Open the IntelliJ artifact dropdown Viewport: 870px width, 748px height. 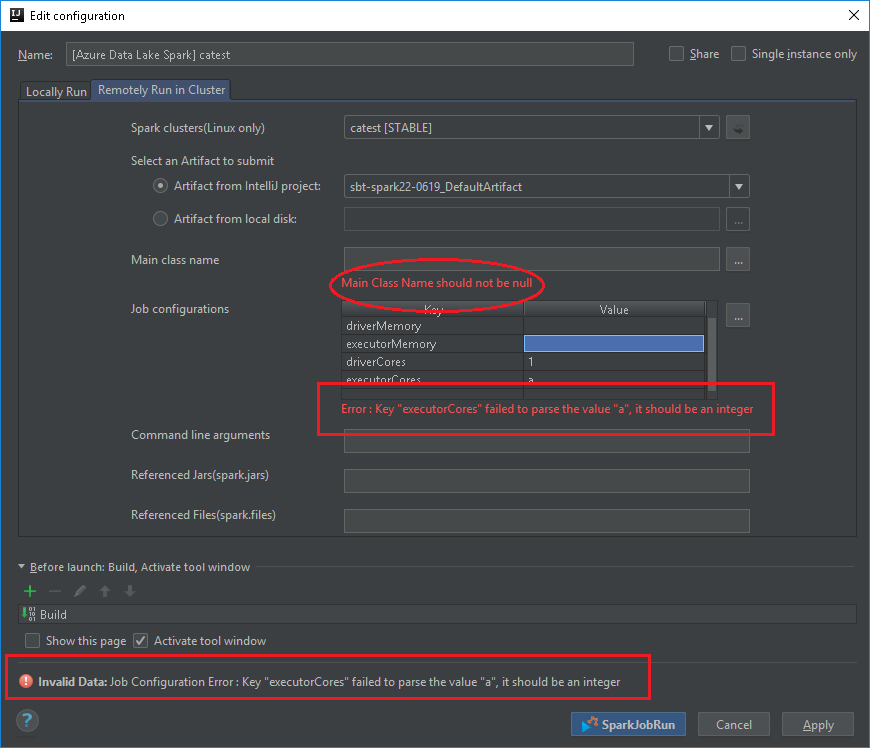click(738, 186)
